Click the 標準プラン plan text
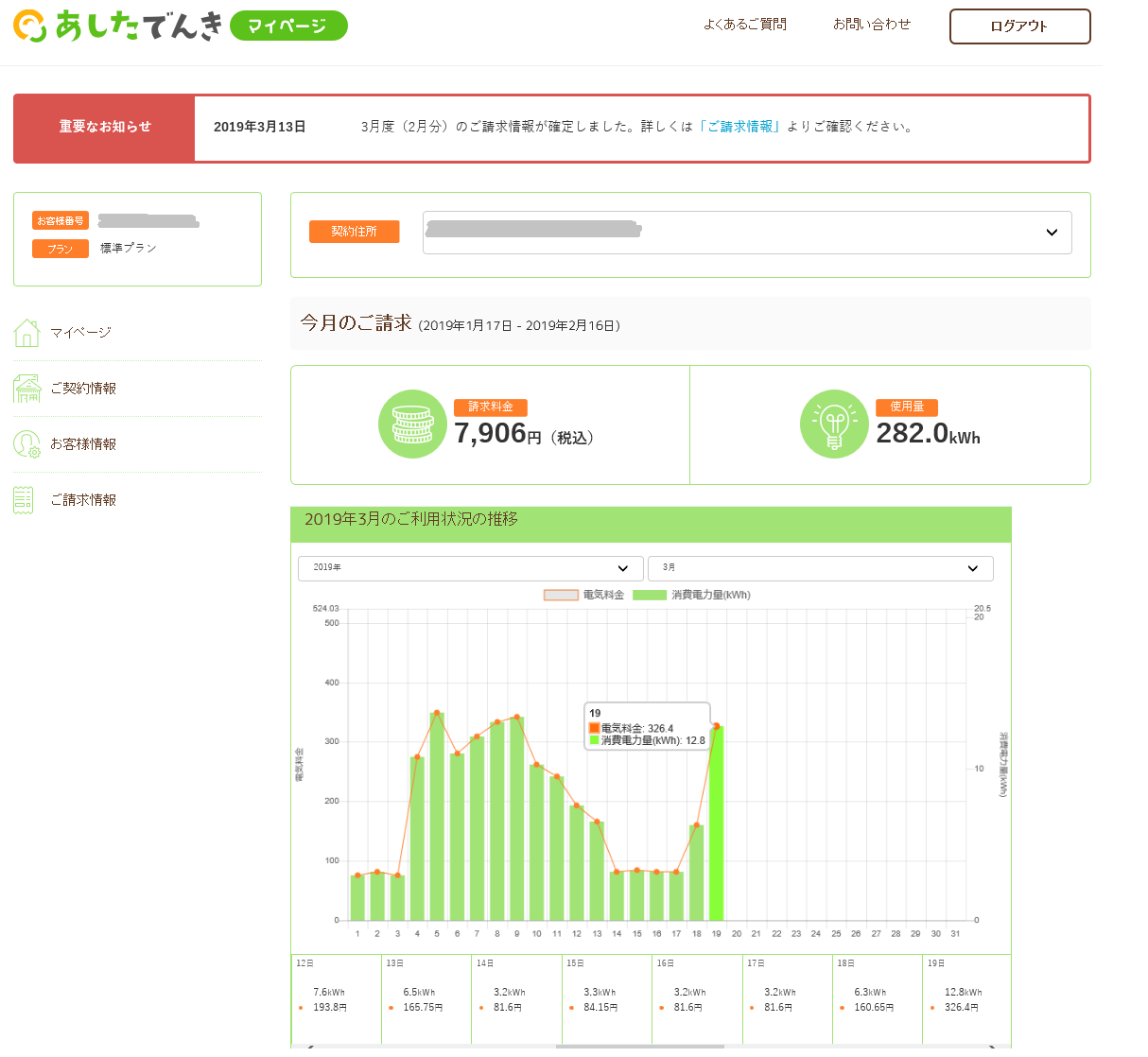Screen dimensions: 1148x1057 pos(129,248)
